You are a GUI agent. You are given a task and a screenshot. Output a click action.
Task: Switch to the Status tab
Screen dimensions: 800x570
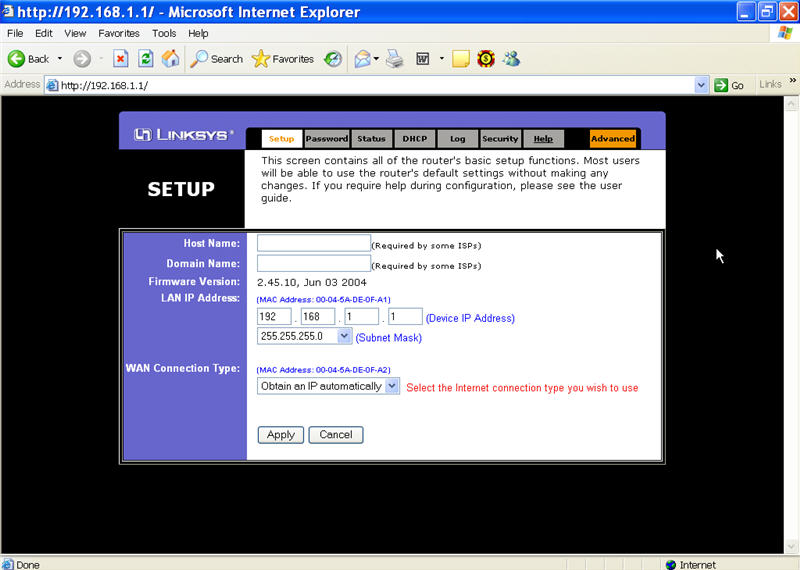[371, 138]
